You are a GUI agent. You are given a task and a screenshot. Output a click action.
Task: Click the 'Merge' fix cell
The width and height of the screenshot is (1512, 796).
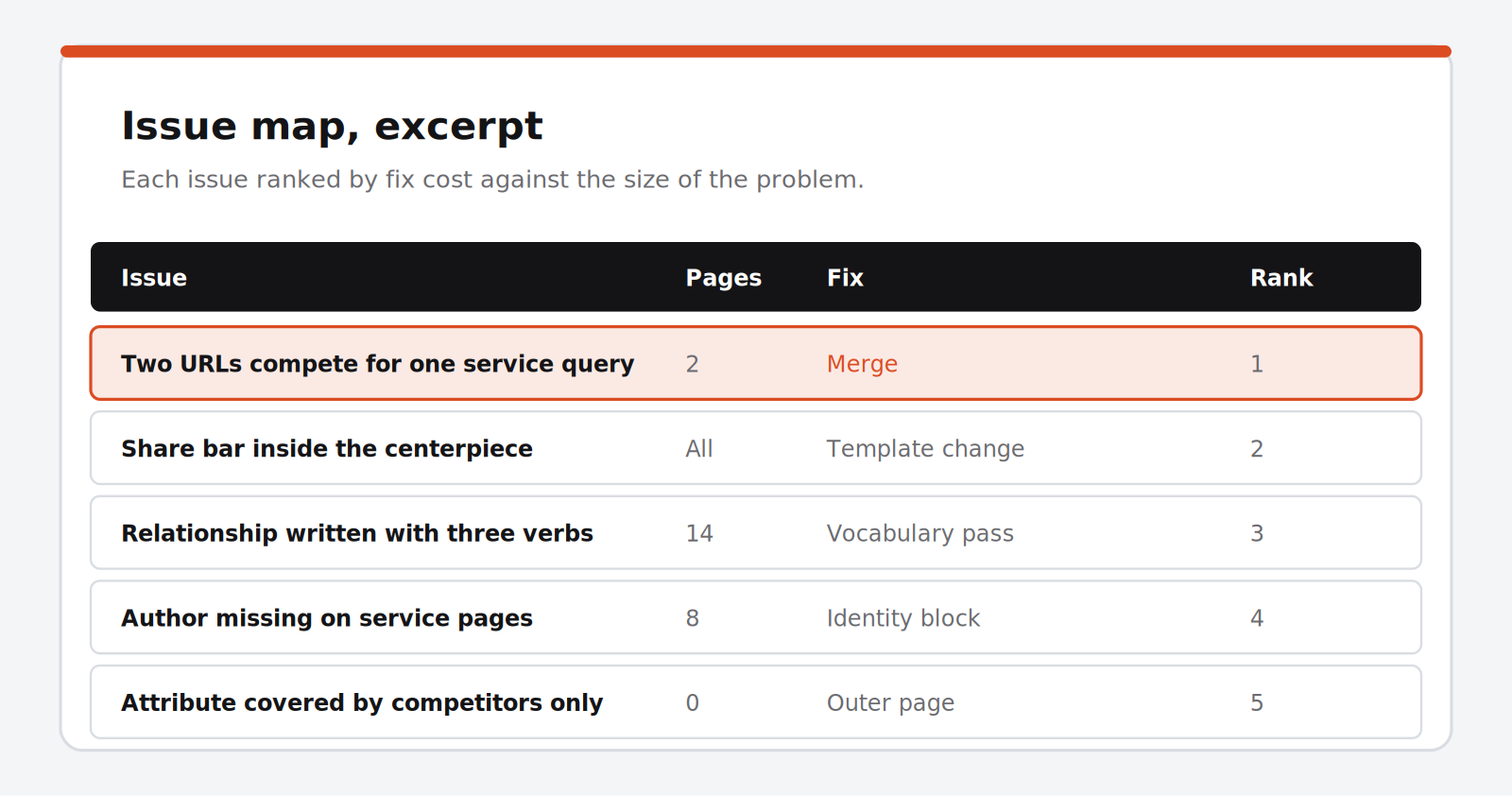point(862,364)
